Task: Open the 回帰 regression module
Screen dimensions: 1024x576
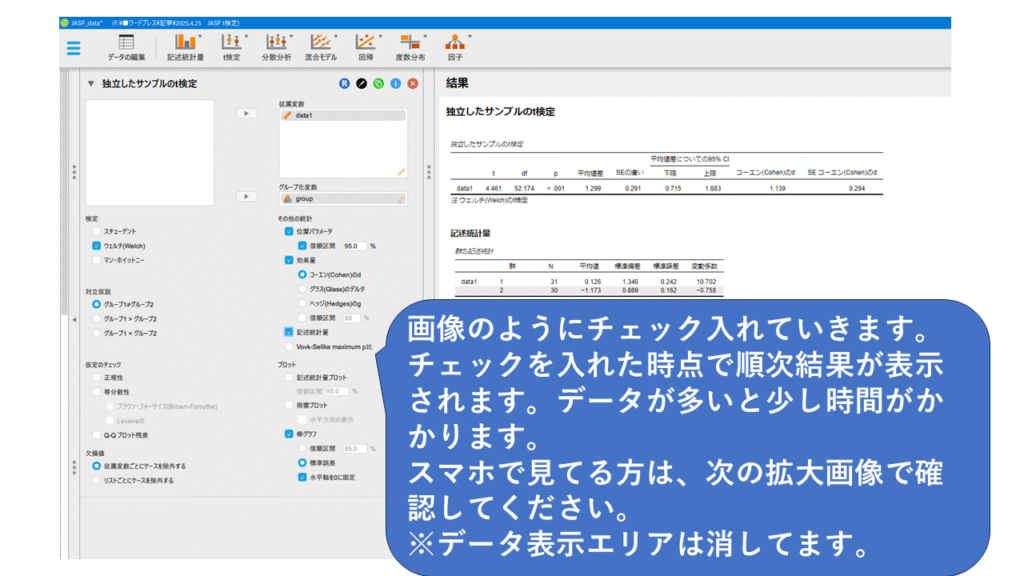Action: point(365,48)
